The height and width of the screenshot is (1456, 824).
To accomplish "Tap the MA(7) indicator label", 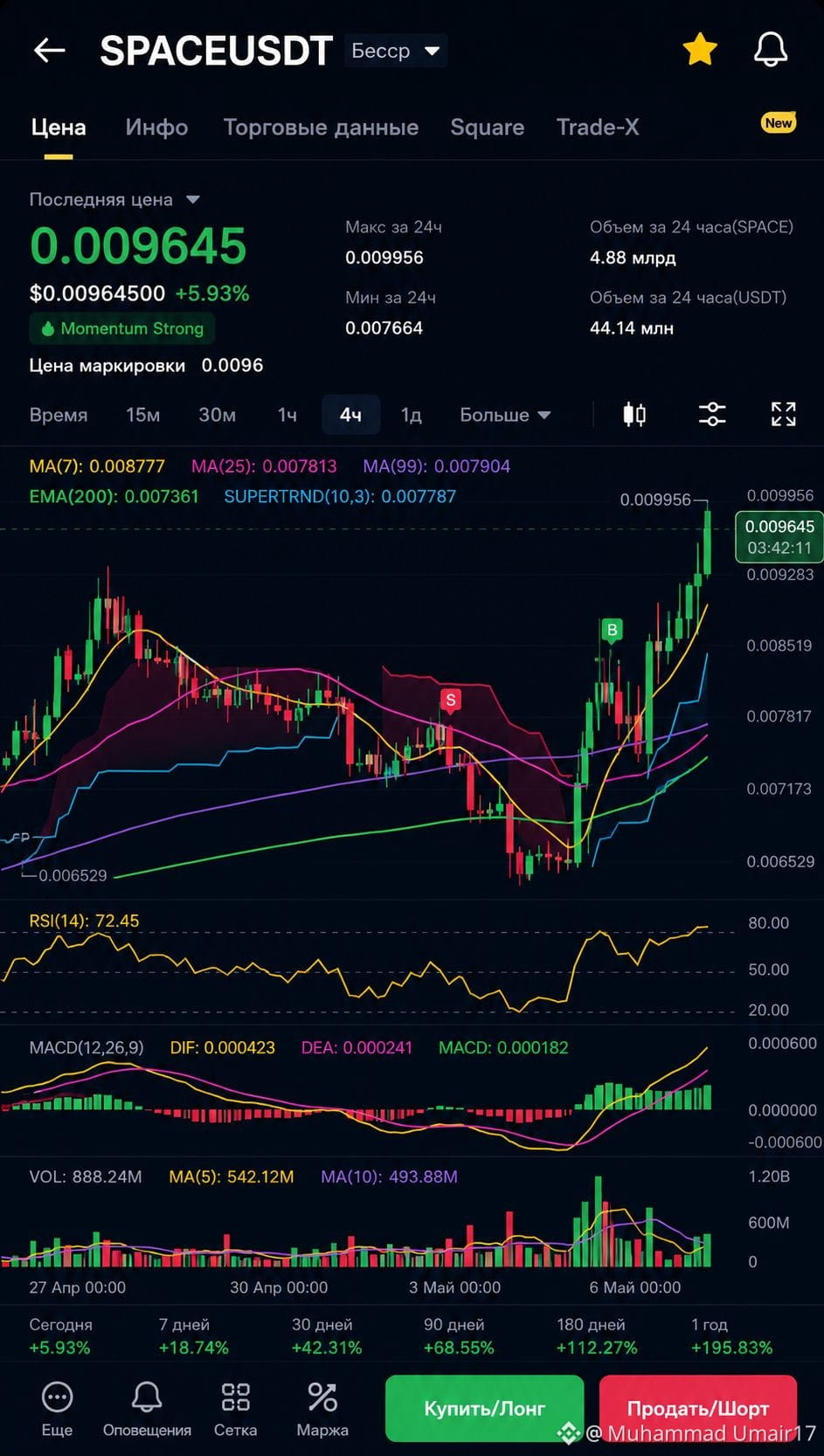I will 97,466.
